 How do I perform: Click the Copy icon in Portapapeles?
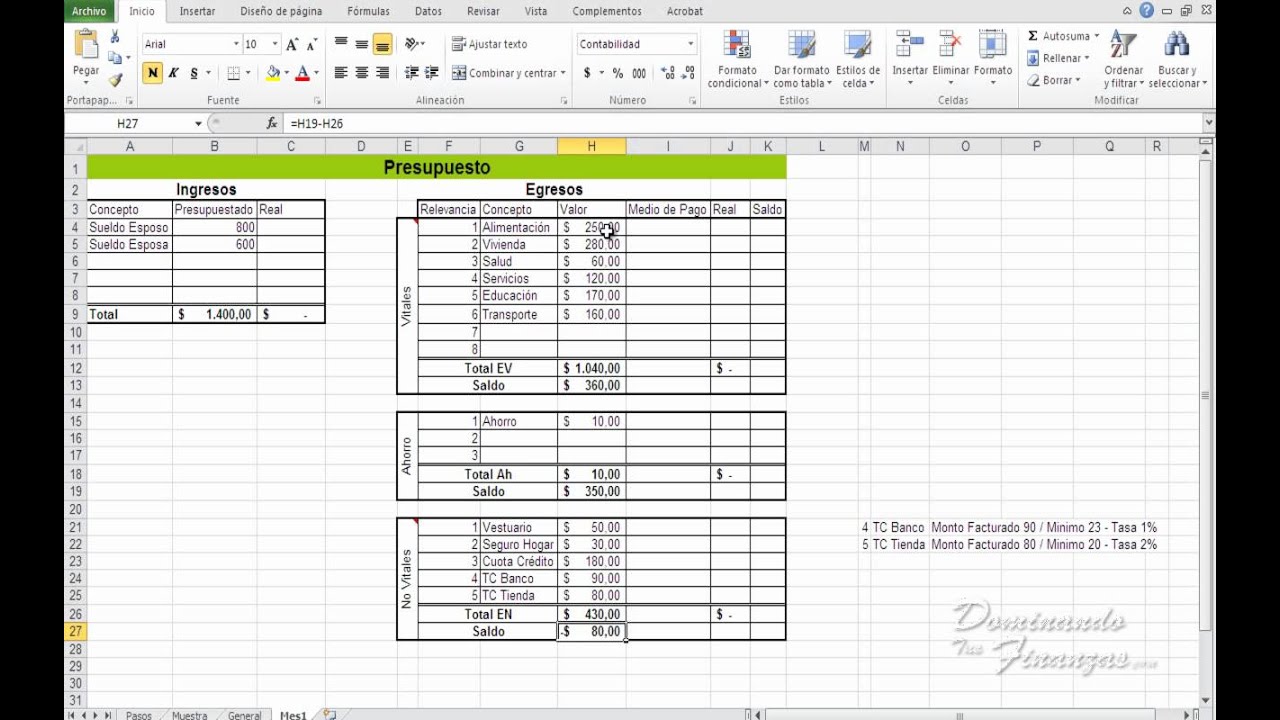pos(115,59)
